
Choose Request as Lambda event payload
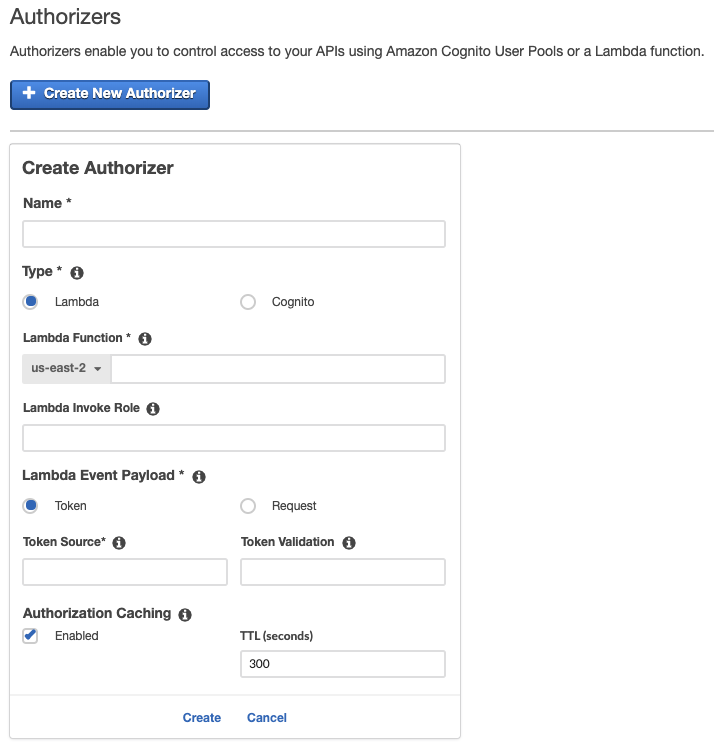coord(248,506)
